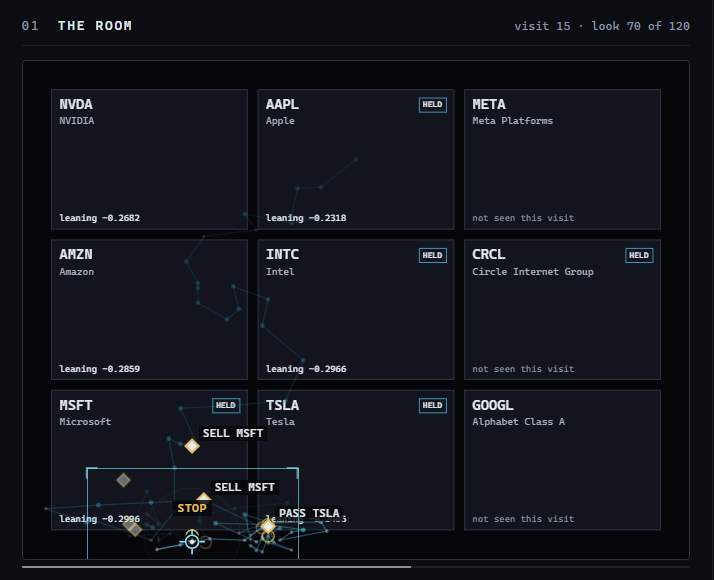
Task: Click the topmost gaze trail dot in the AAPL card
Action: (356, 159)
